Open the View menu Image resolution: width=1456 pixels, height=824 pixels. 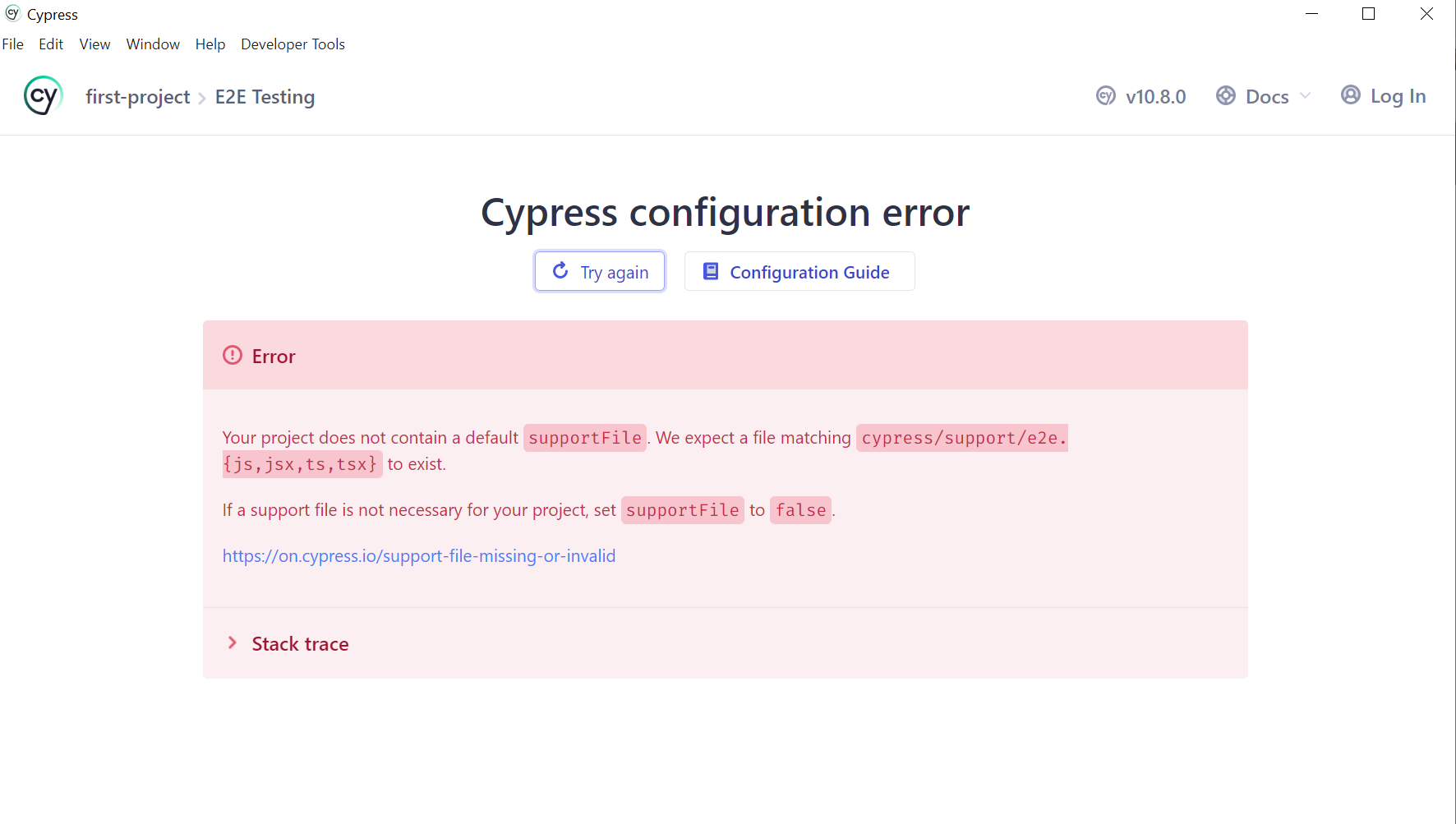coord(94,44)
